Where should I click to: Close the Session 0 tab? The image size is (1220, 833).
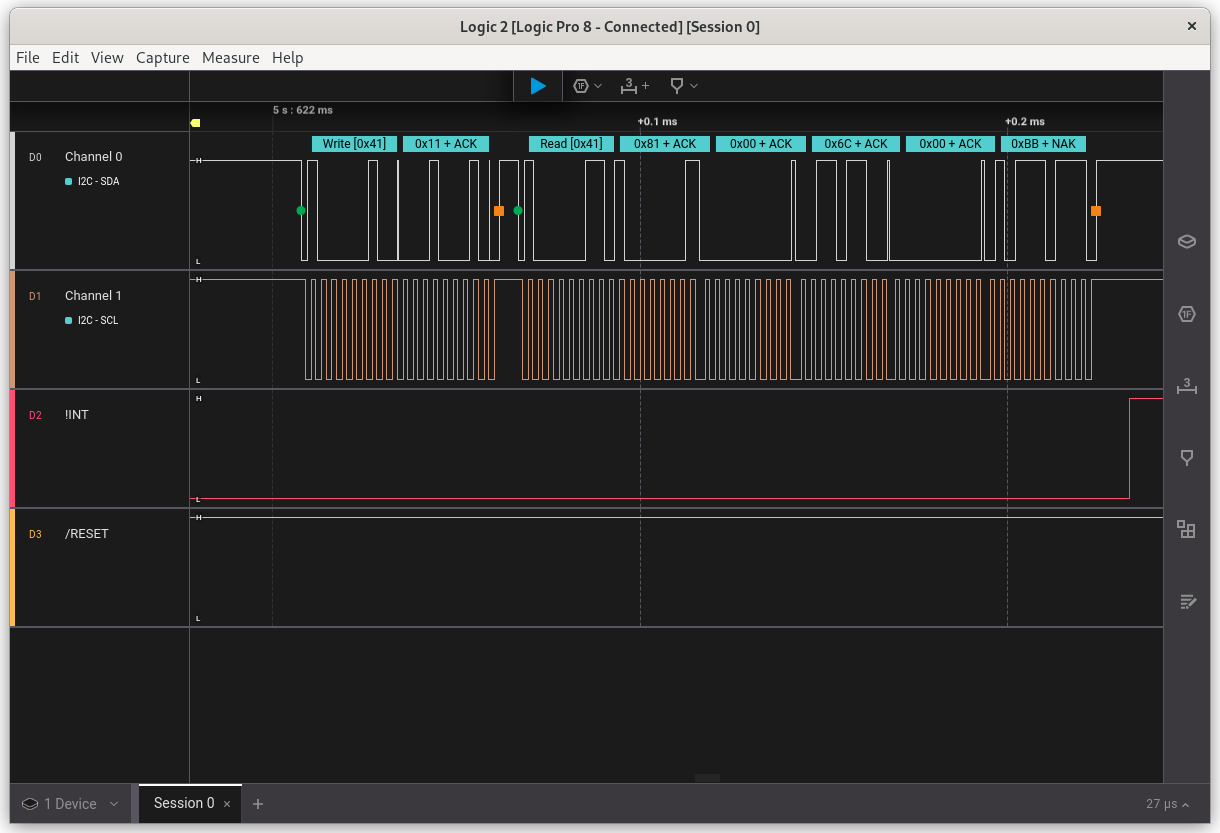coord(227,804)
